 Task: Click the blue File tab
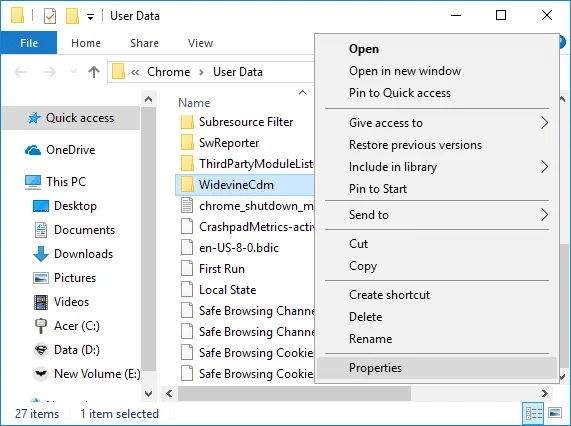[29, 43]
